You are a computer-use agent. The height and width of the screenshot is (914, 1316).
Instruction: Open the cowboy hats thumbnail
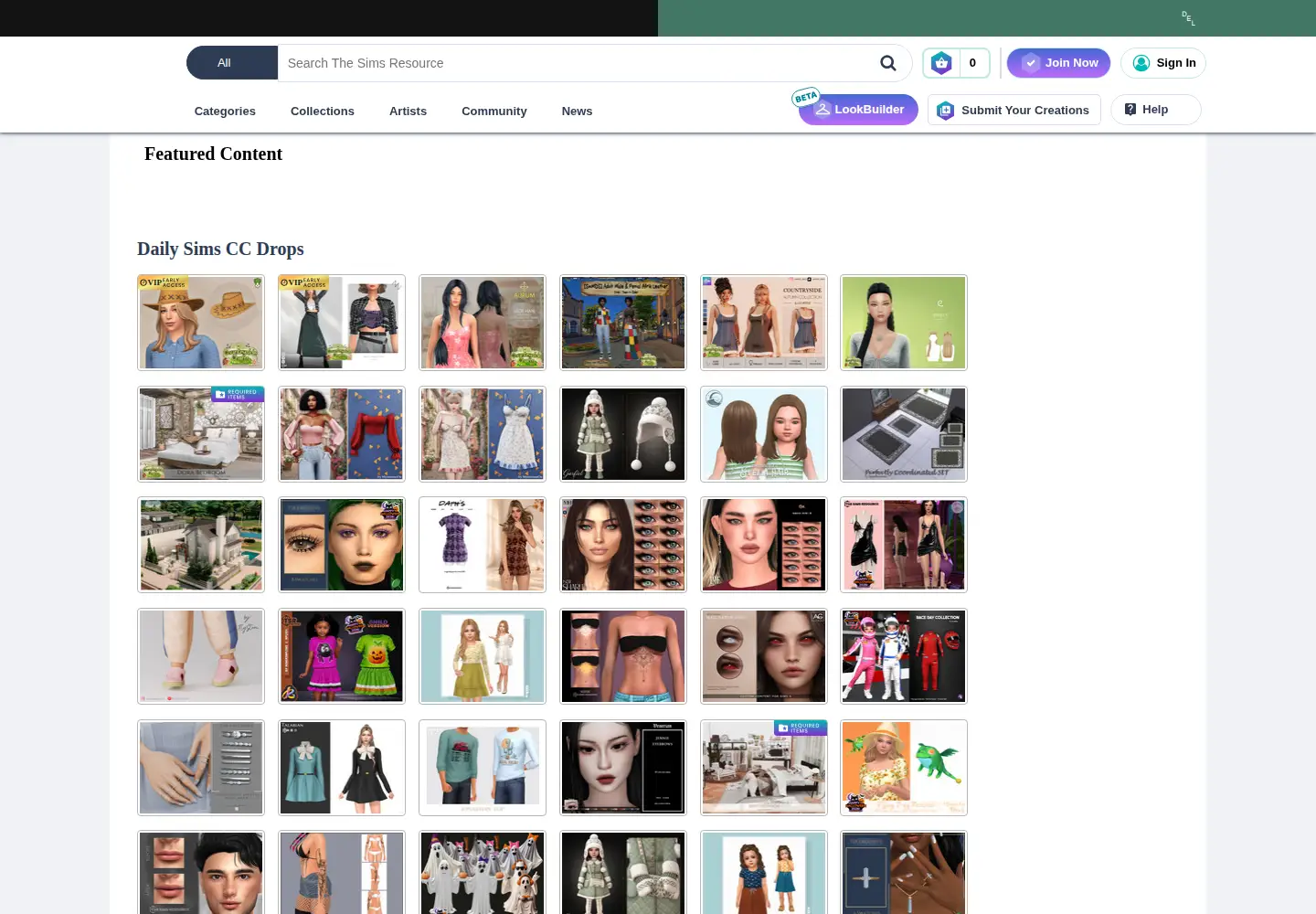click(201, 323)
